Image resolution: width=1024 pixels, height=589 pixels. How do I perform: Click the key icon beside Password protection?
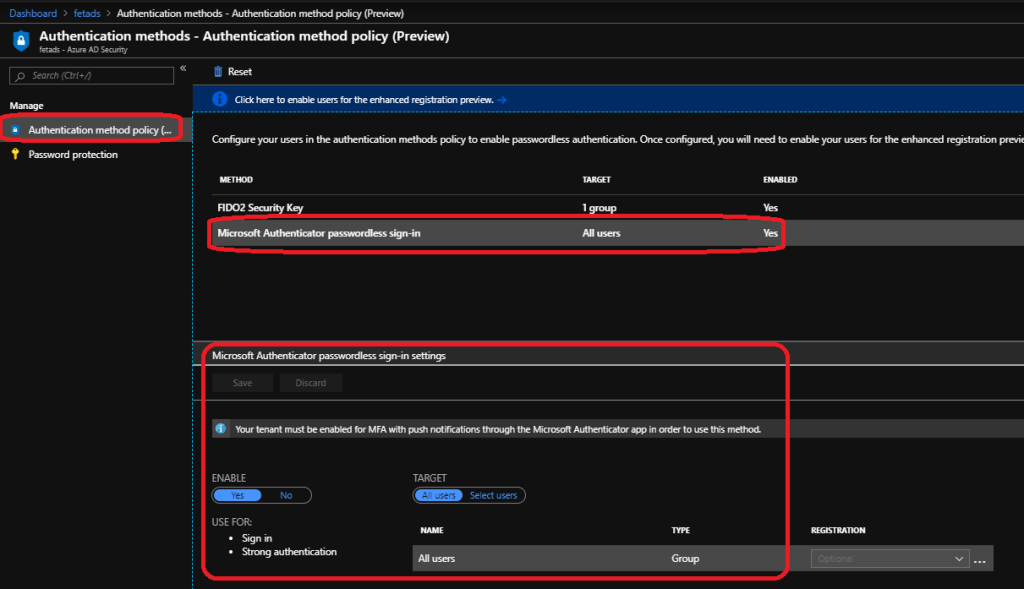pos(13,155)
